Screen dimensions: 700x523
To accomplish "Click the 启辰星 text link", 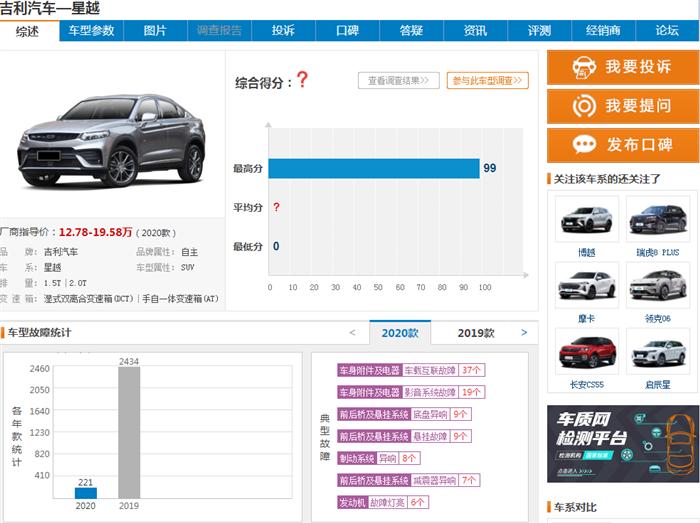I will [x=658, y=385].
